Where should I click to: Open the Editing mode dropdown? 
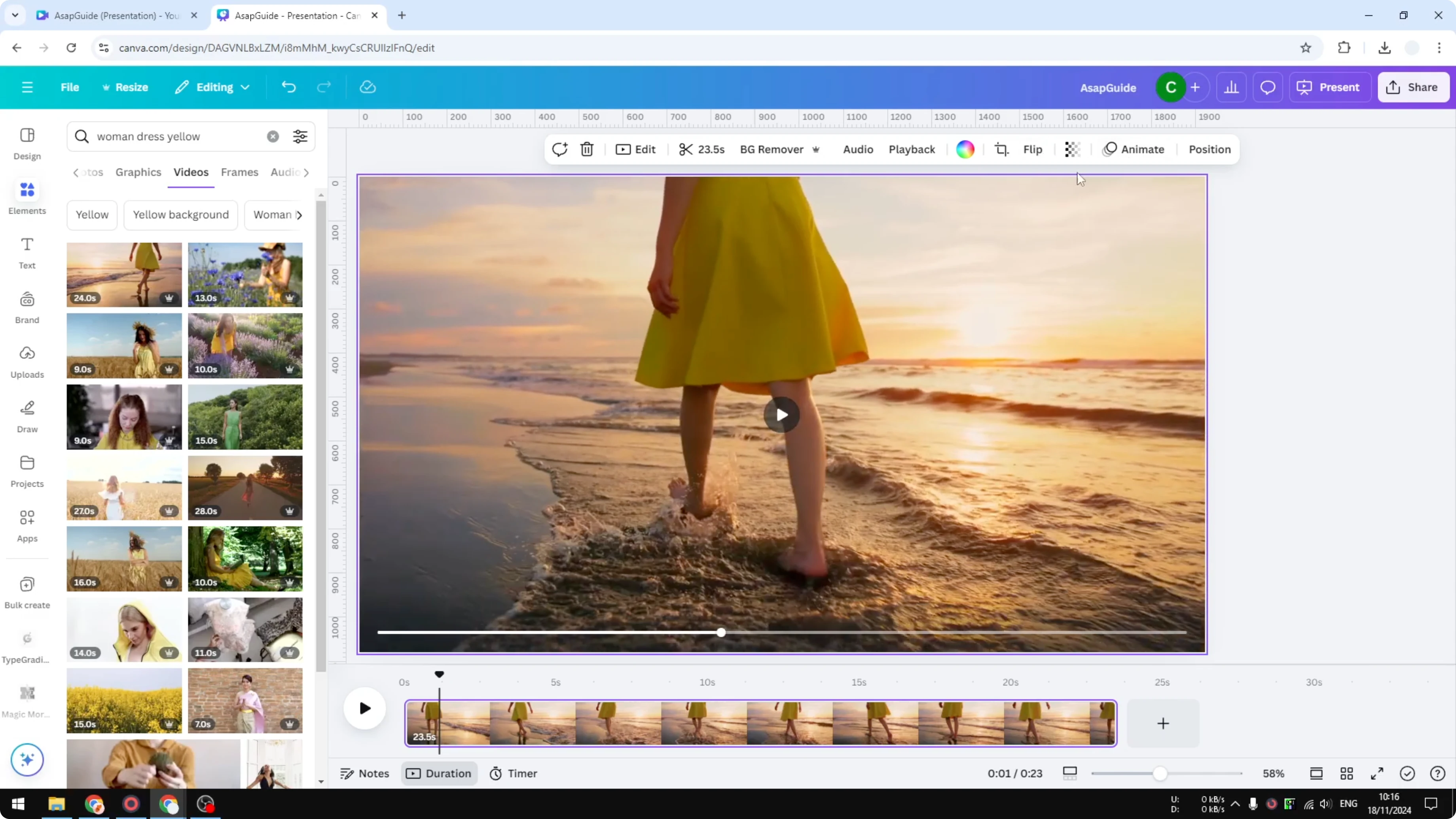pyautogui.click(x=212, y=87)
